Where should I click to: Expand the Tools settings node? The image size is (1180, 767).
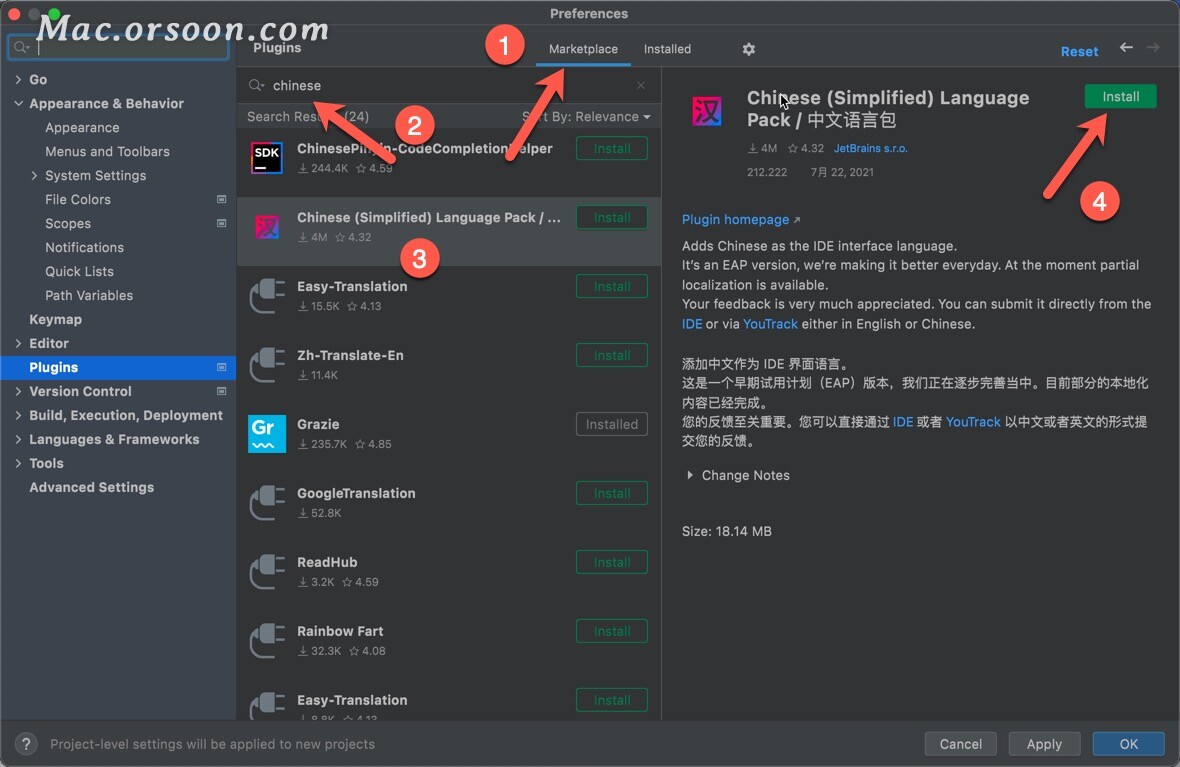click(18, 464)
